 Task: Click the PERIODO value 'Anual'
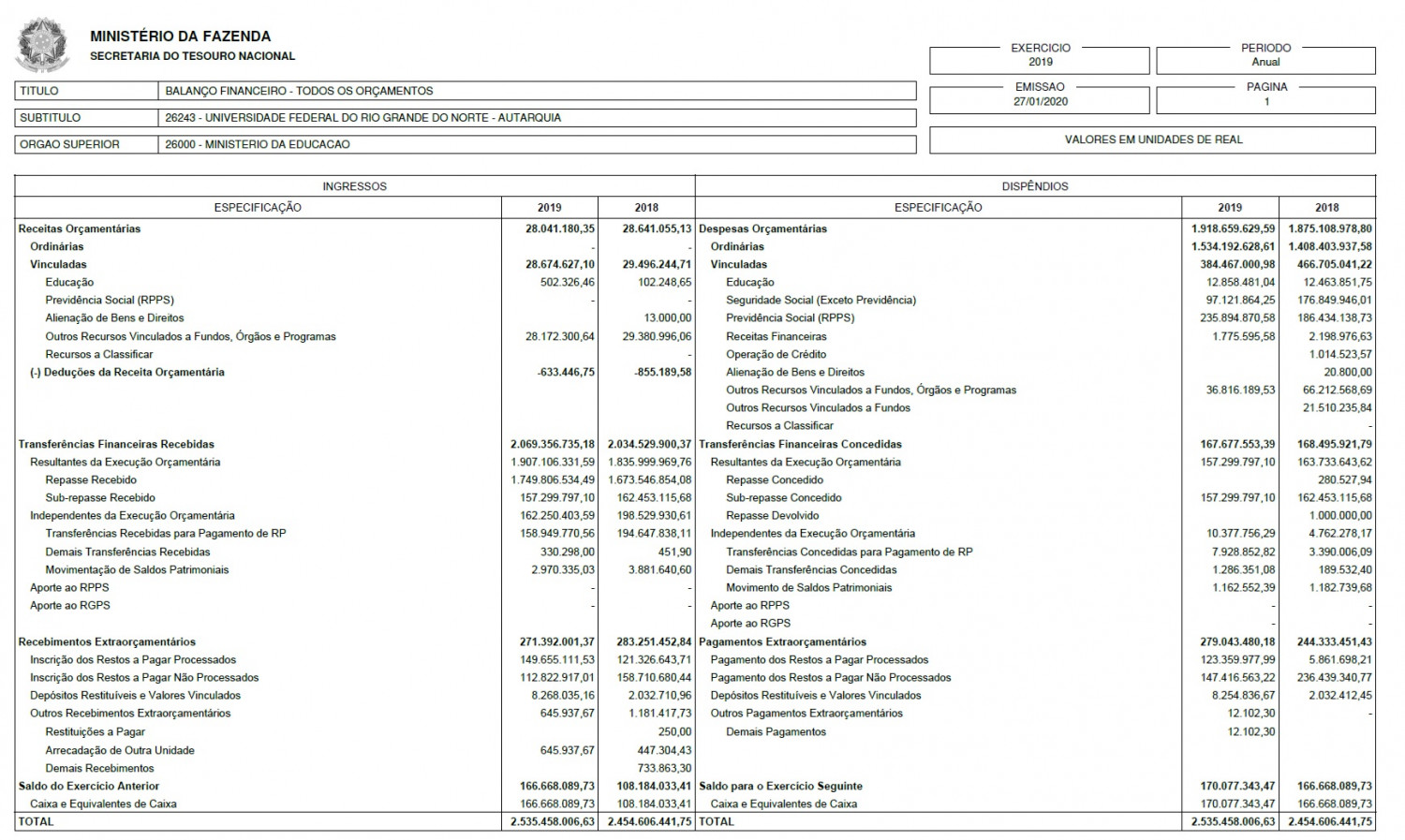pyautogui.click(x=1265, y=62)
